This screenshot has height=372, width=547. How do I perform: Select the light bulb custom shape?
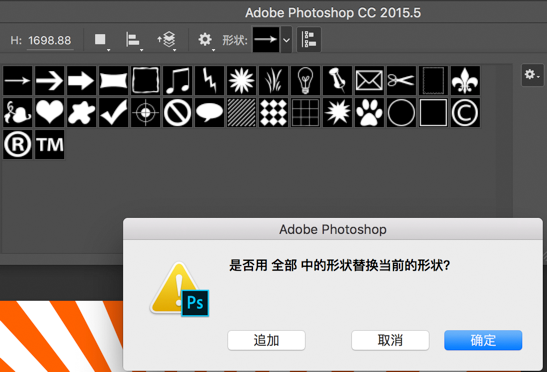tap(305, 81)
